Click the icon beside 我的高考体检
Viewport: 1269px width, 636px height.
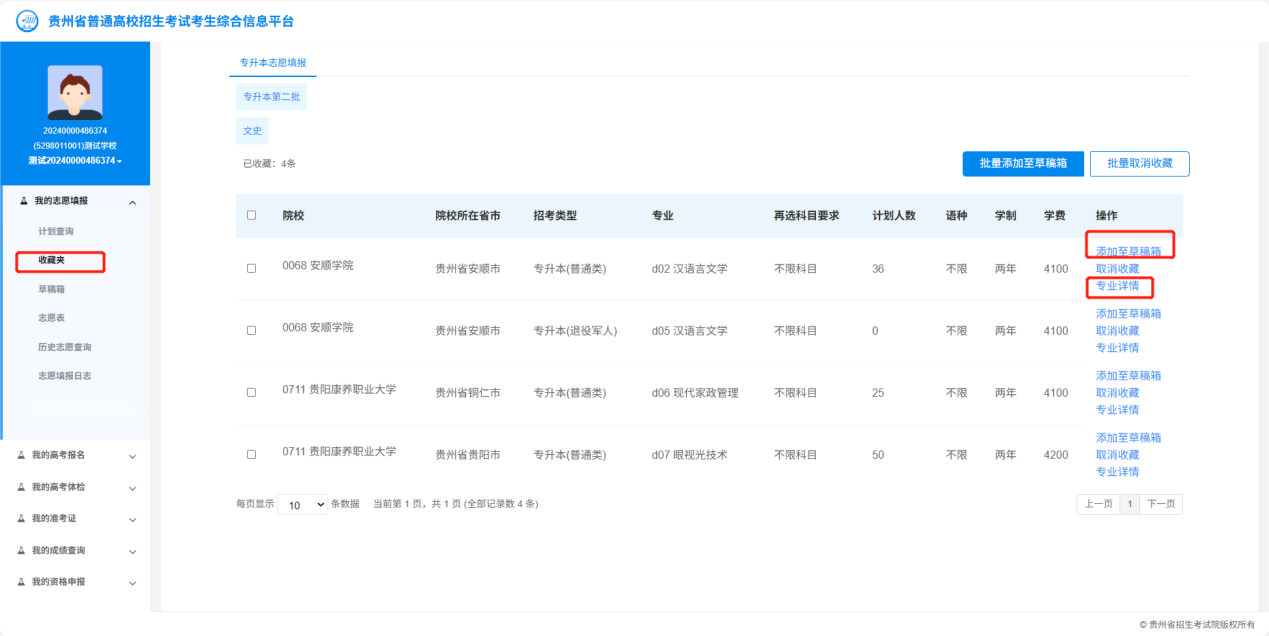[22, 487]
